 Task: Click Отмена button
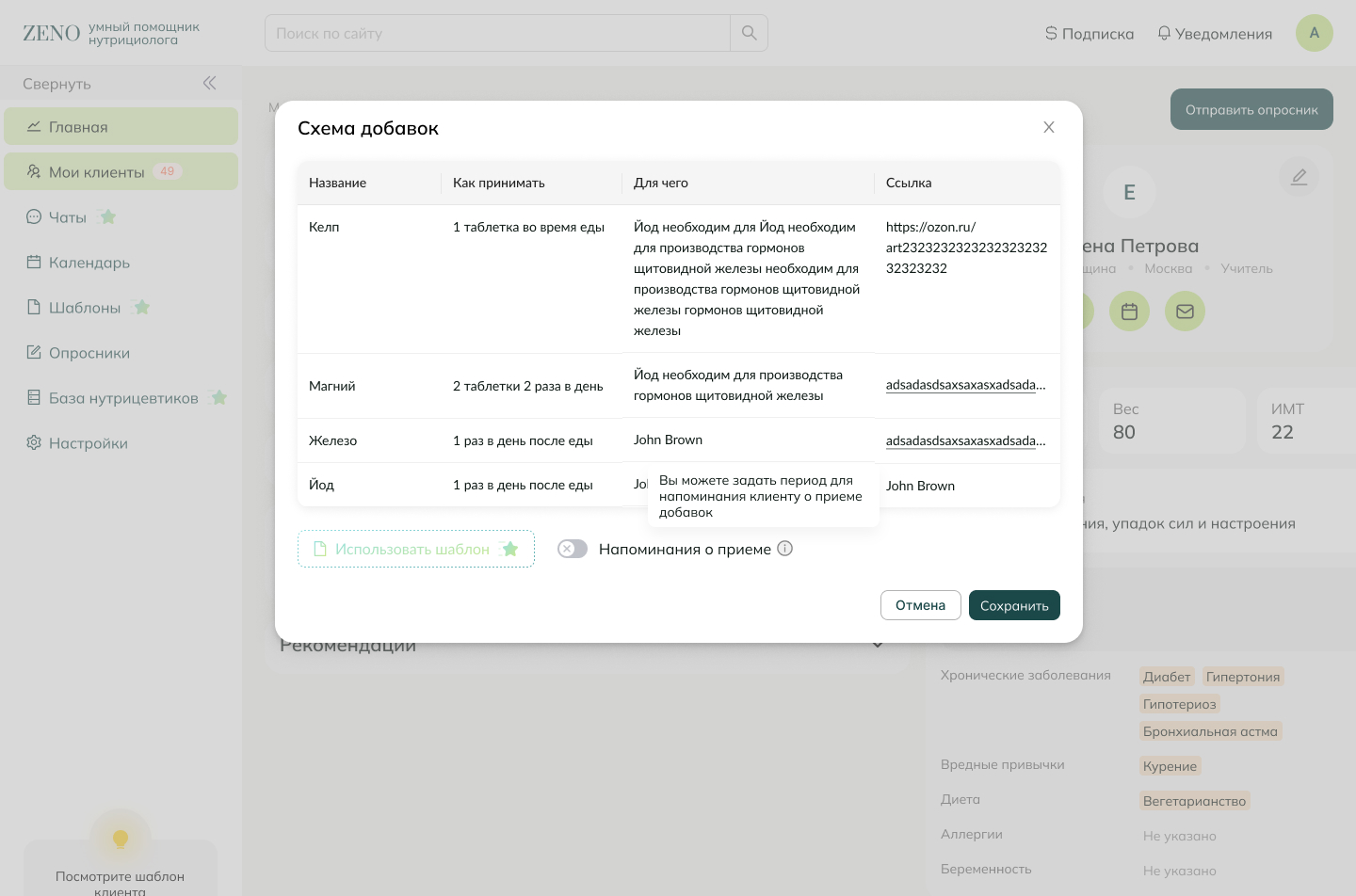(x=920, y=605)
